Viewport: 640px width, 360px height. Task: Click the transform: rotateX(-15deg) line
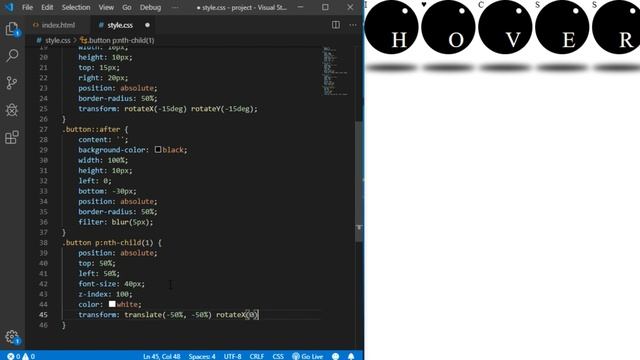tap(168, 109)
